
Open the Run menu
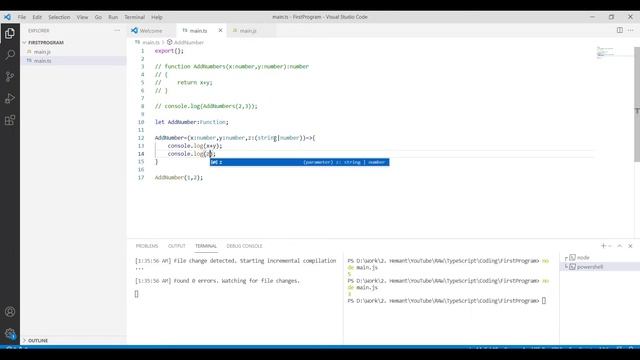click(113, 17)
